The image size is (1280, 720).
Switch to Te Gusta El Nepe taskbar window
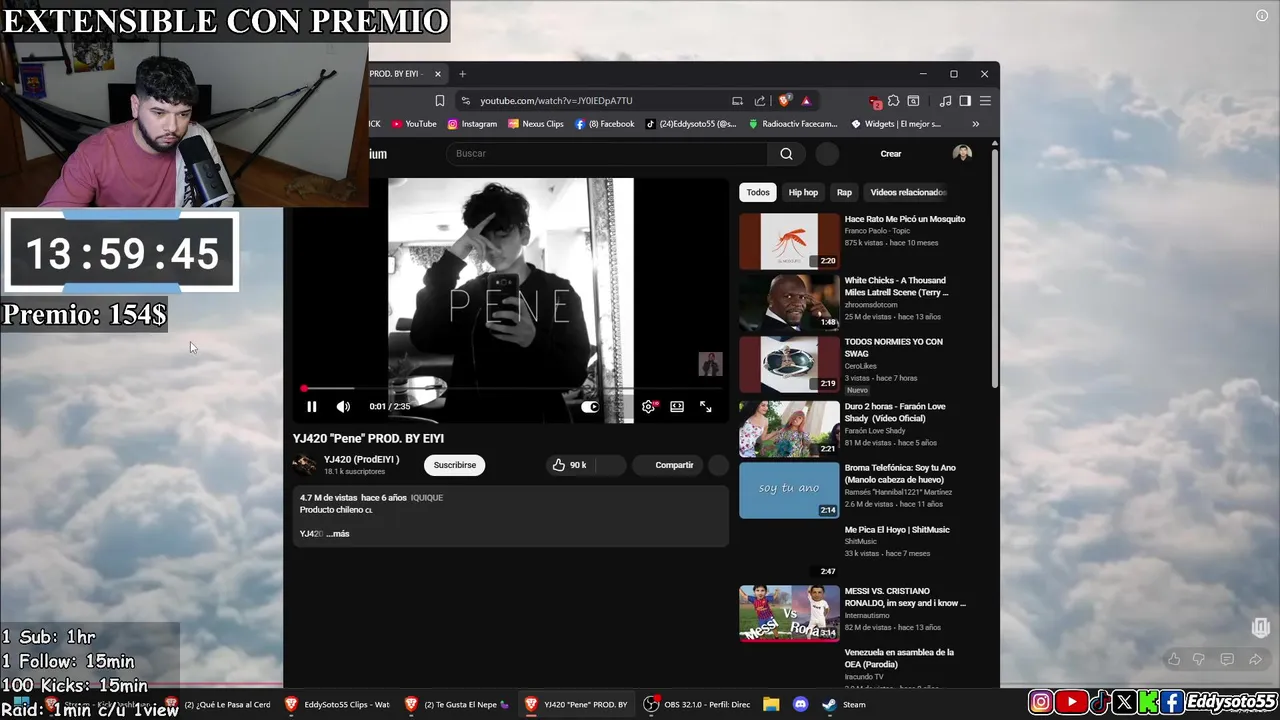457,704
